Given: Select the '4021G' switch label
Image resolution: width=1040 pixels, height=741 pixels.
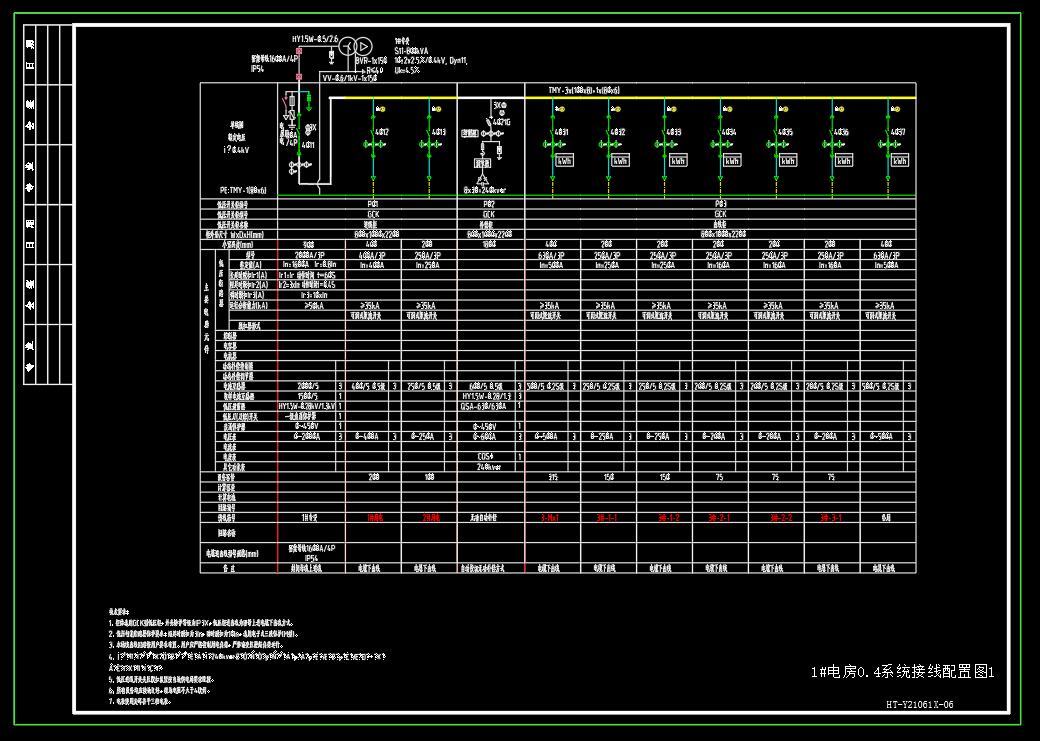Looking at the screenshot, I should 501,122.
